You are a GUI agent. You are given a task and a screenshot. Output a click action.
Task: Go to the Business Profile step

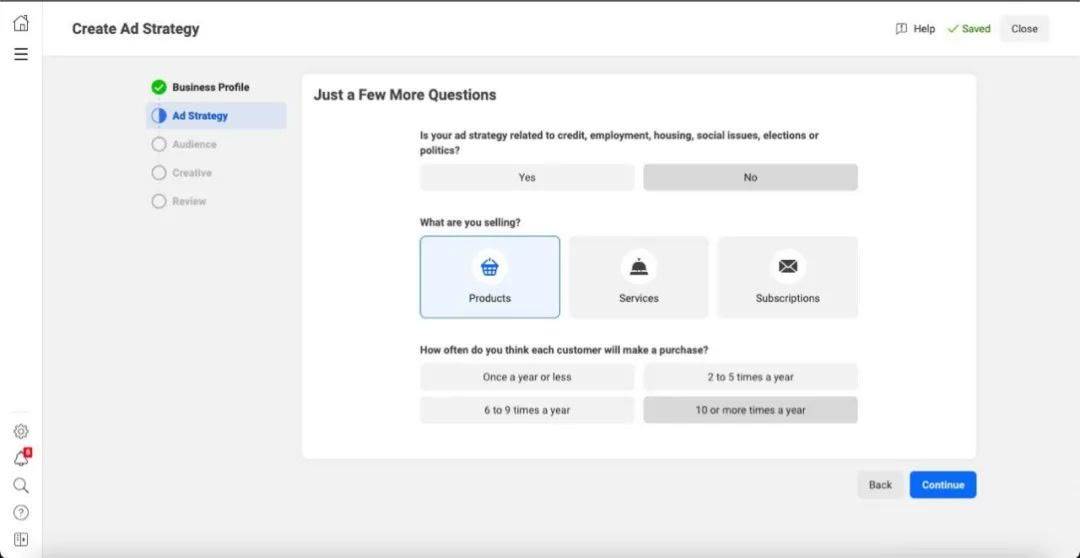pyautogui.click(x=210, y=87)
